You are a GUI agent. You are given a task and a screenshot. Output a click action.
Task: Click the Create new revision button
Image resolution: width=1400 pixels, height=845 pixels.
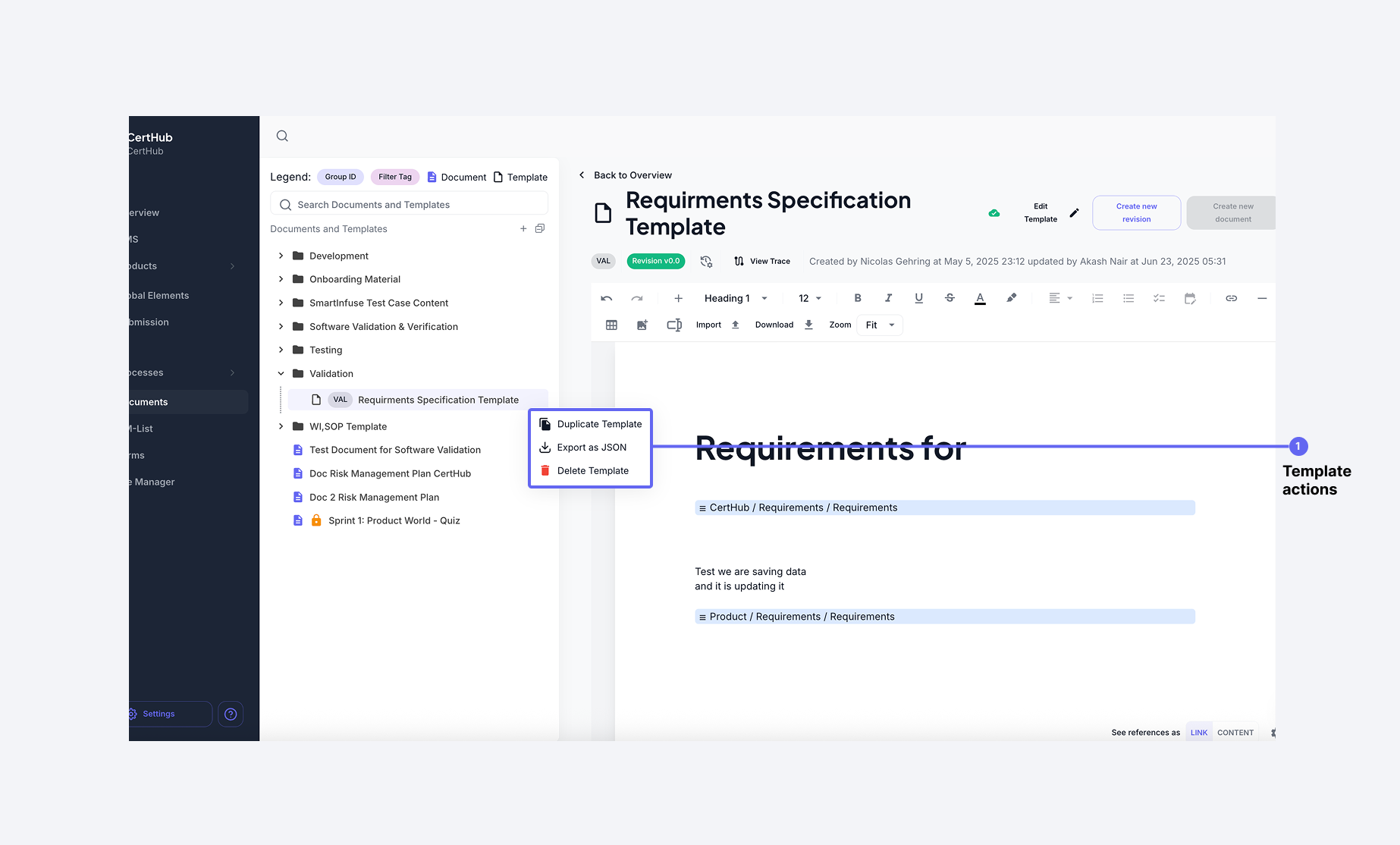1136,212
